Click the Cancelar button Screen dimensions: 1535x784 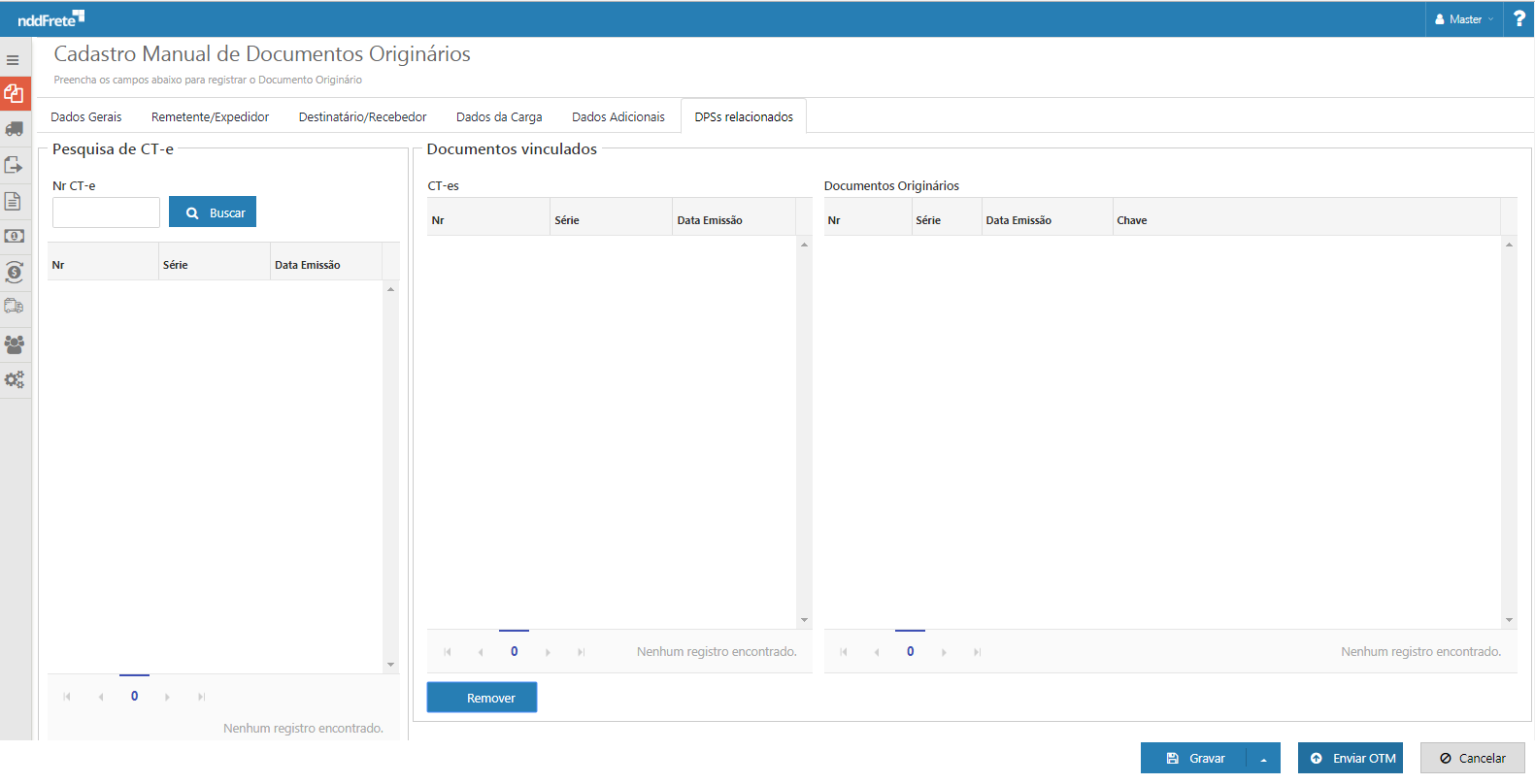click(x=1472, y=759)
